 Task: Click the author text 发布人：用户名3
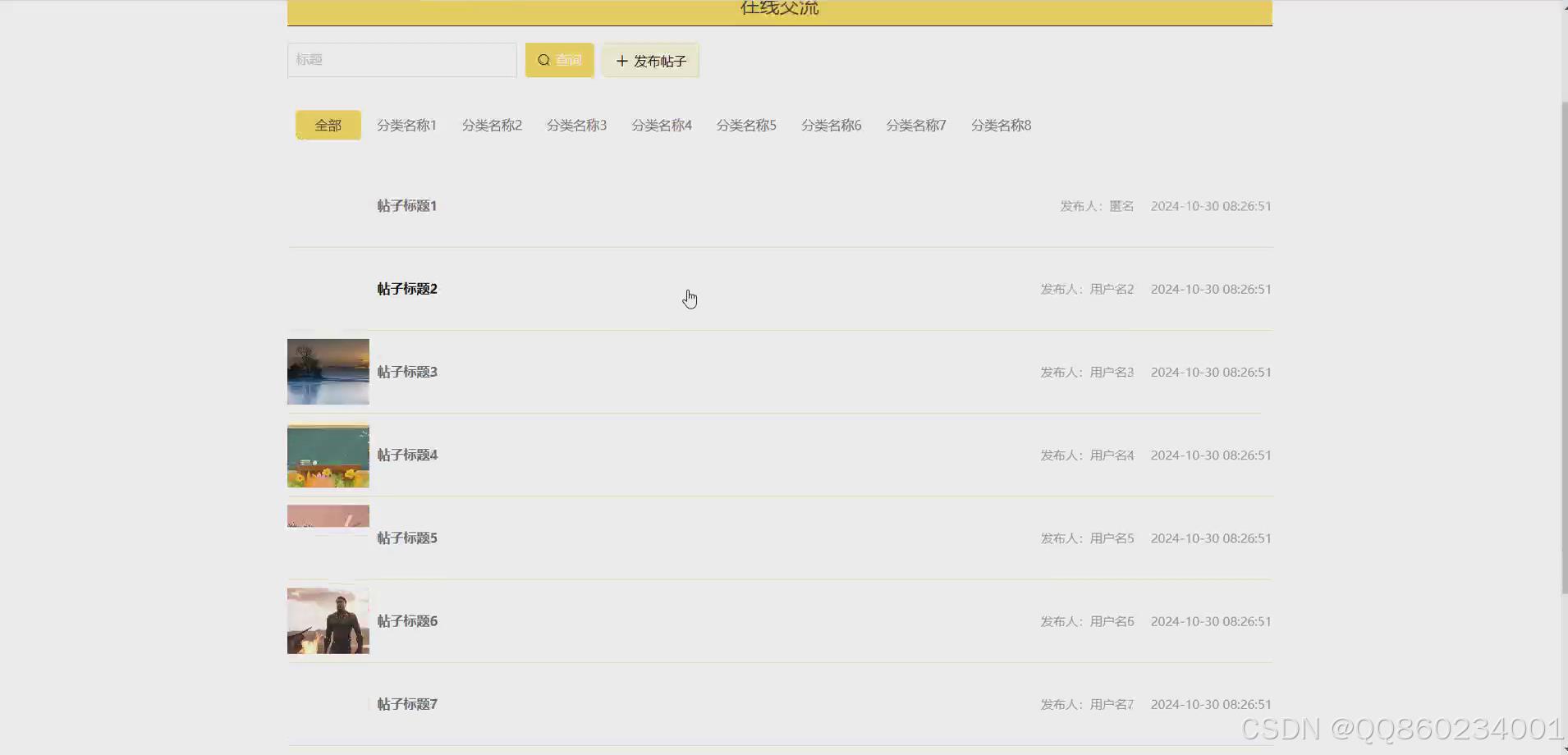1087,372
